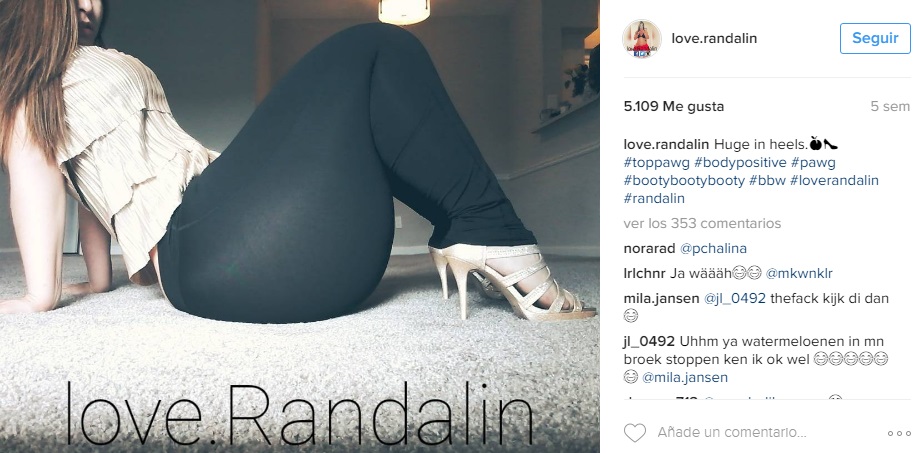Screen dimensions: 917x453
Task: Click the #randalin hashtag
Action: coord(654,199)
